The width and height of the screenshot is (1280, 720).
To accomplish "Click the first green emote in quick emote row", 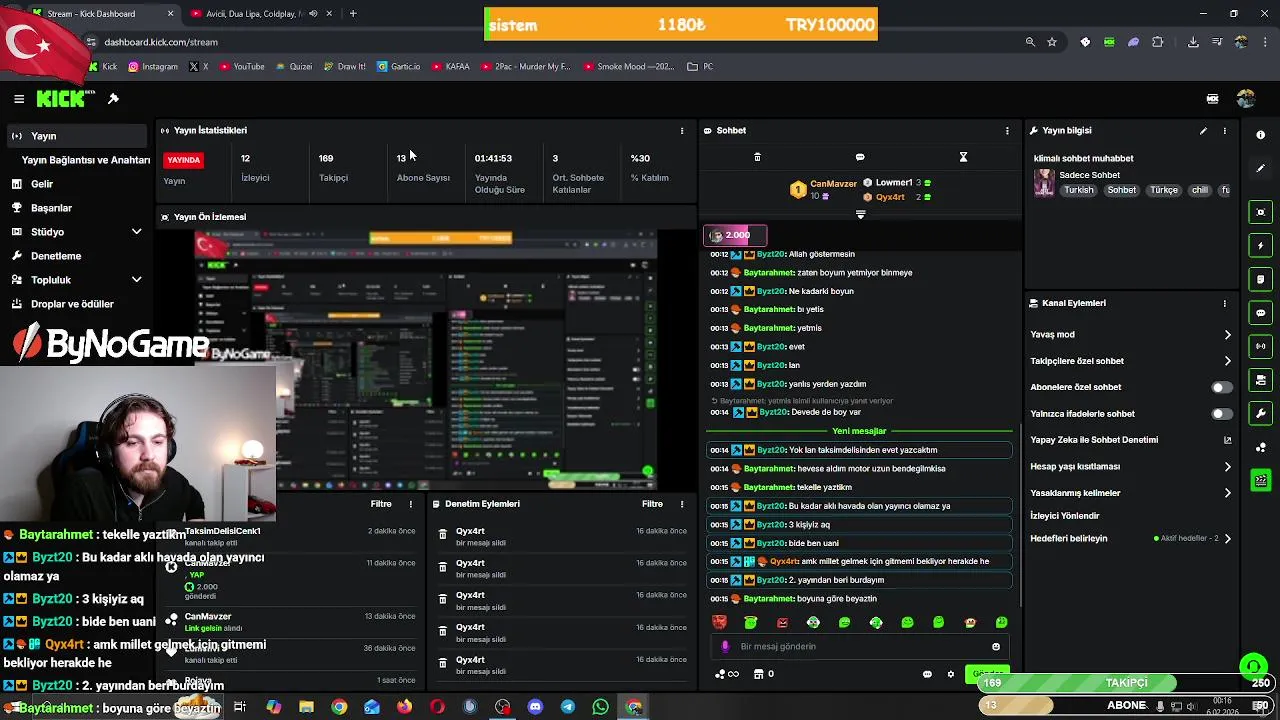I will click(x=751, y=622).
